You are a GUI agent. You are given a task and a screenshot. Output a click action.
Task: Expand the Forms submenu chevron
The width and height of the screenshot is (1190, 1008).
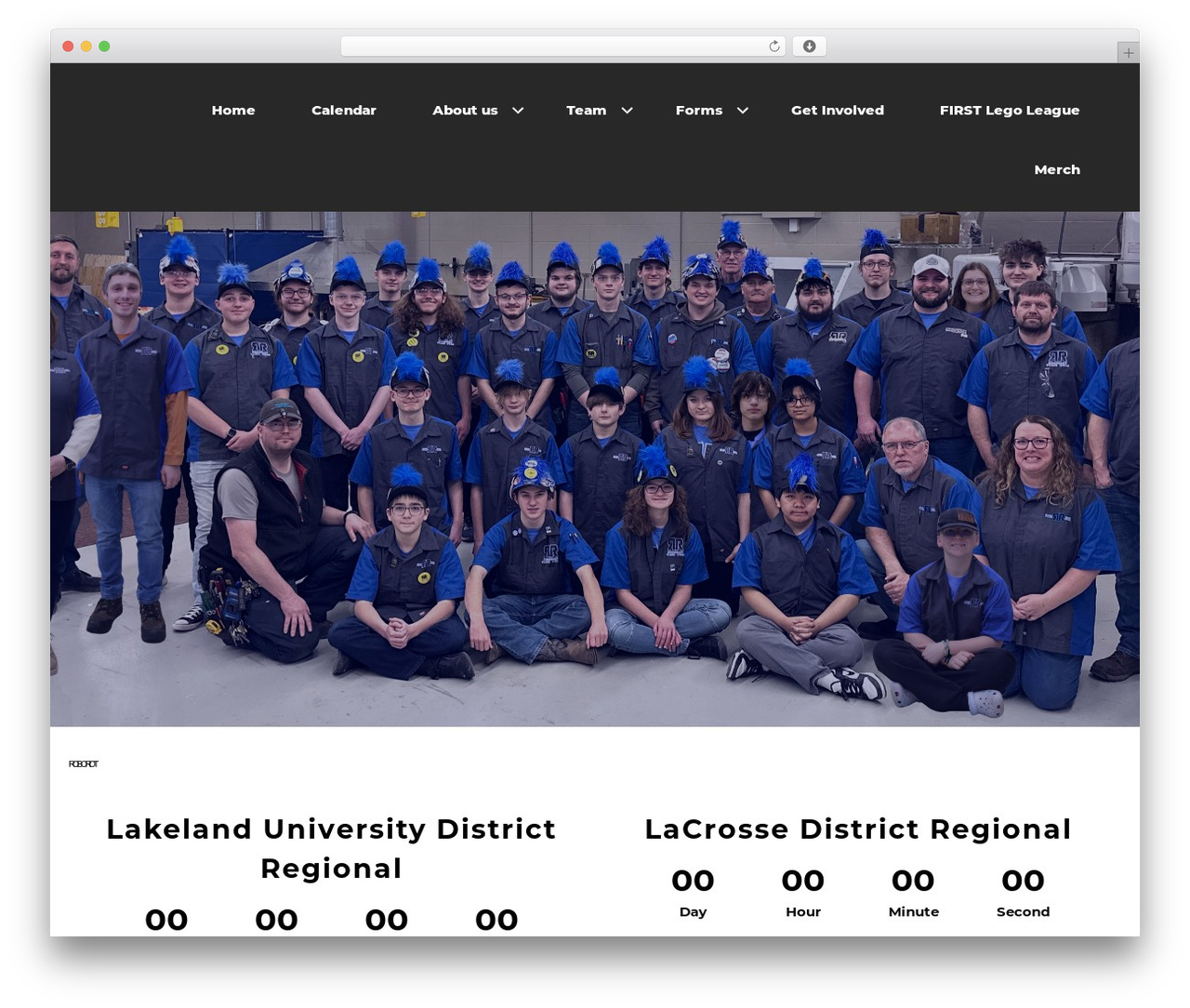[743, 110]
